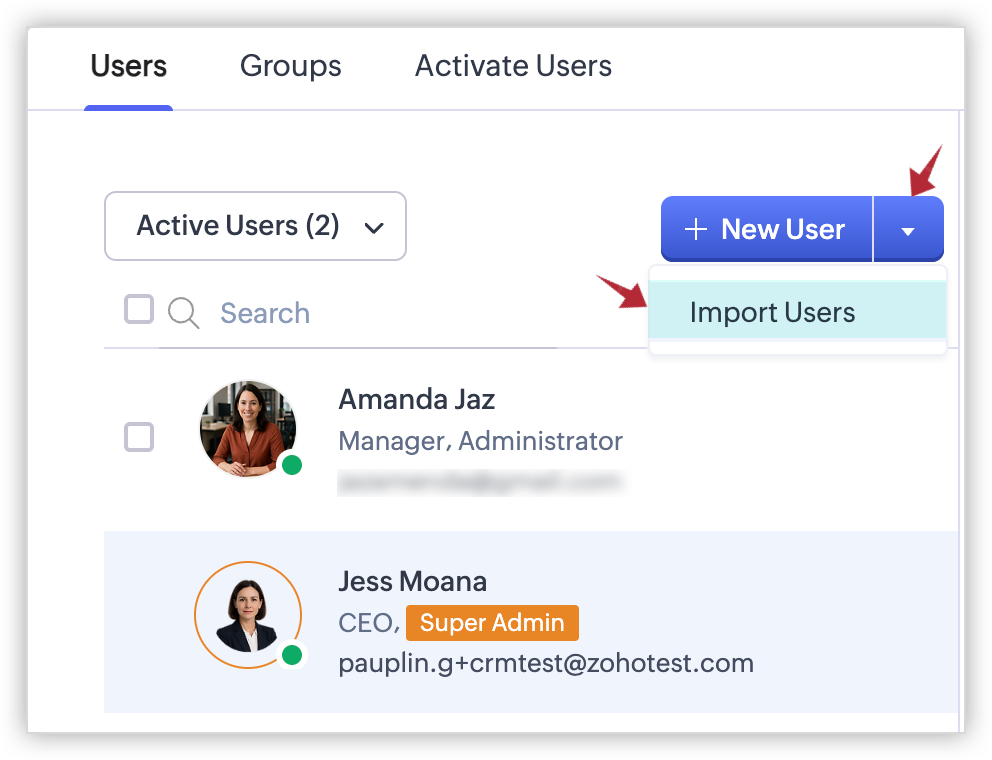
Task: Choose Import Users from the dropdown menu
Action: (772, 312)
